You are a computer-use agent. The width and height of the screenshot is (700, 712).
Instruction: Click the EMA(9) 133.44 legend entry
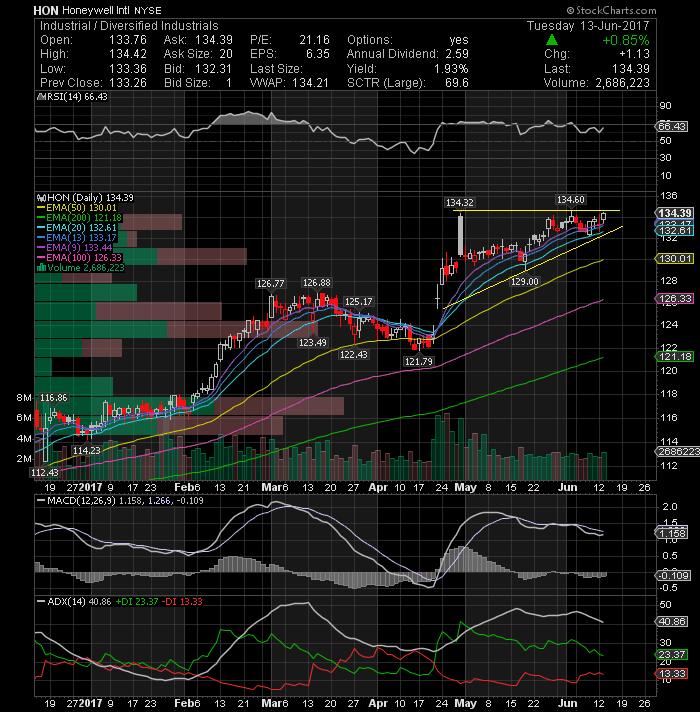pos(74,247)
